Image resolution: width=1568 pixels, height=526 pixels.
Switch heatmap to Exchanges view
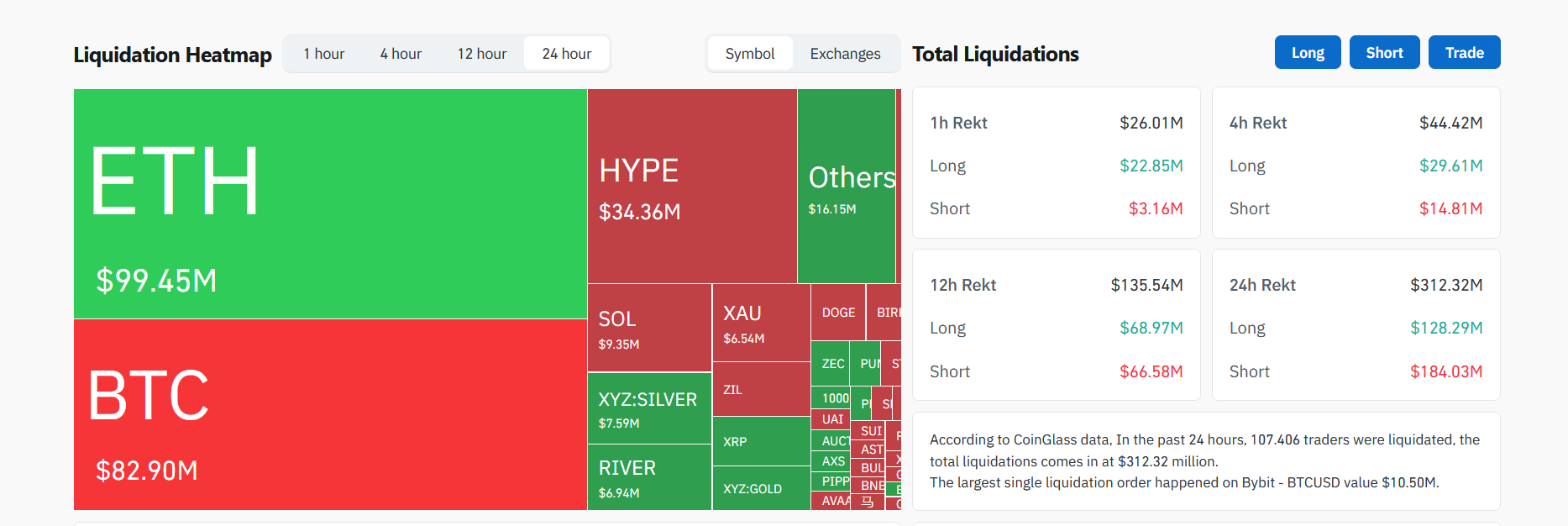845,54
